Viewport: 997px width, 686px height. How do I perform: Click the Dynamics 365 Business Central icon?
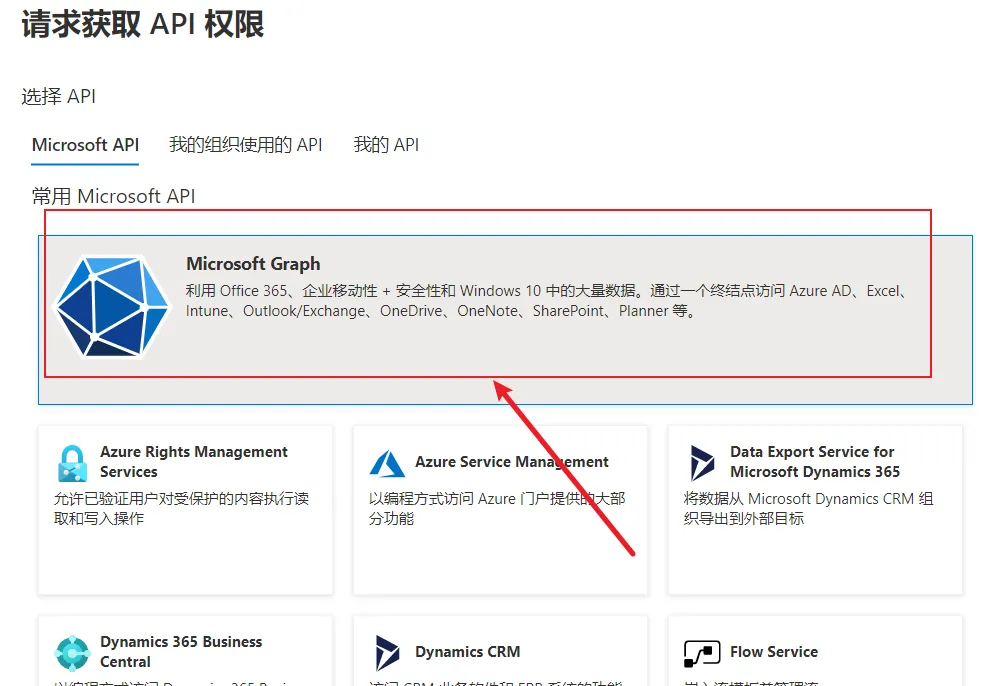[x=72, y=653]
